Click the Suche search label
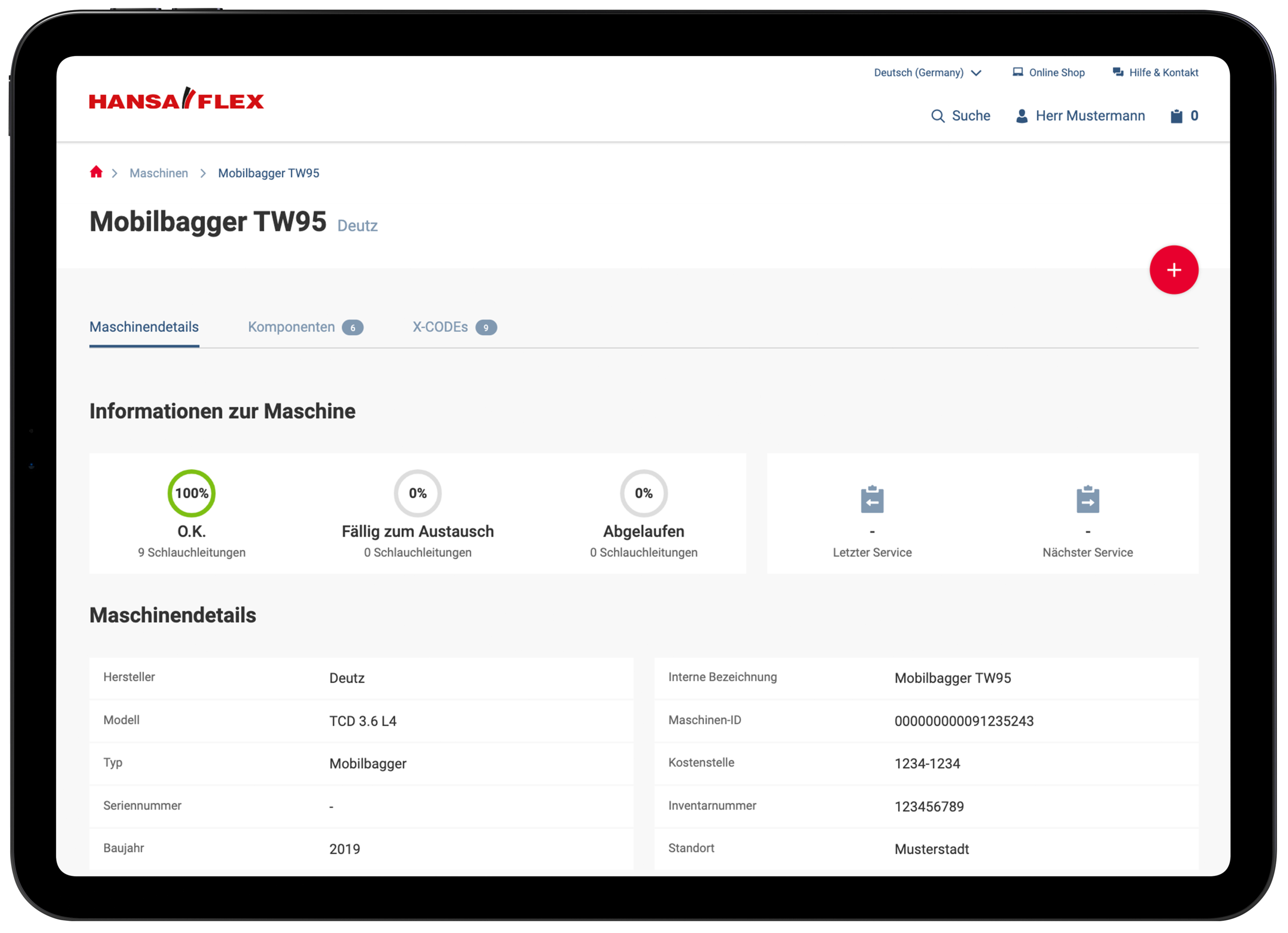The image size is (1288, 933). click(x=971, y=116)
